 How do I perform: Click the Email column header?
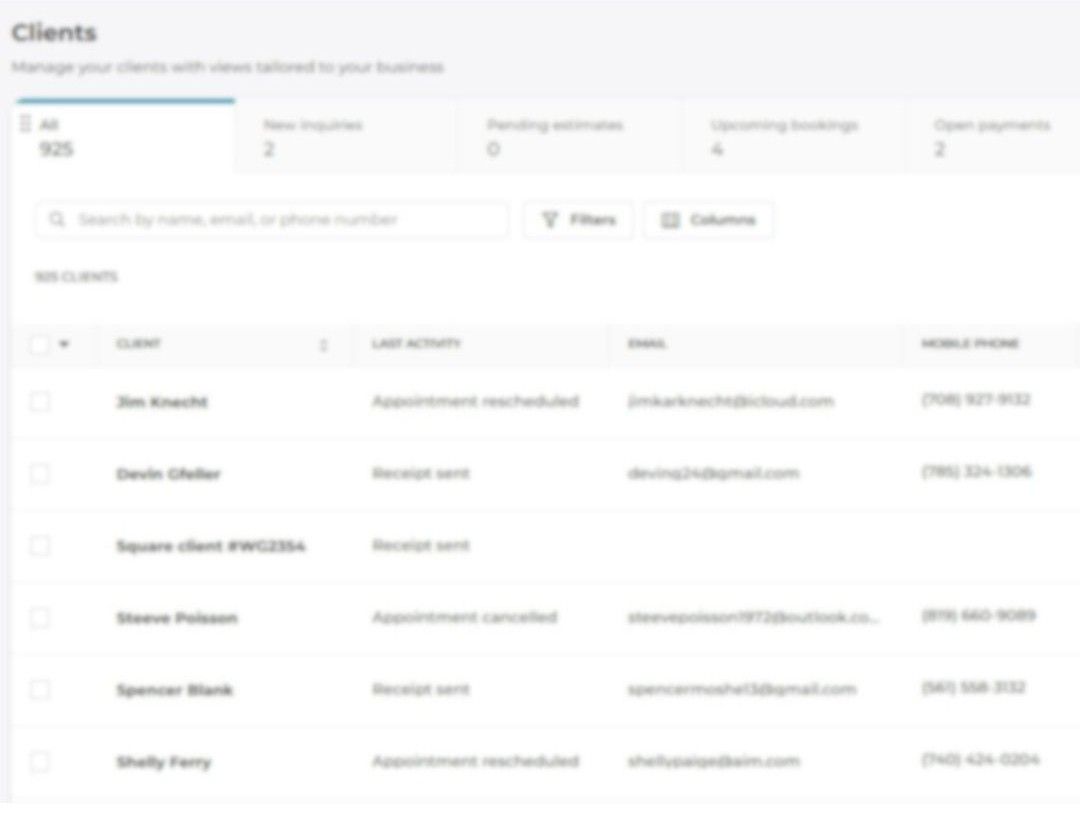click(x=647, y=344)
